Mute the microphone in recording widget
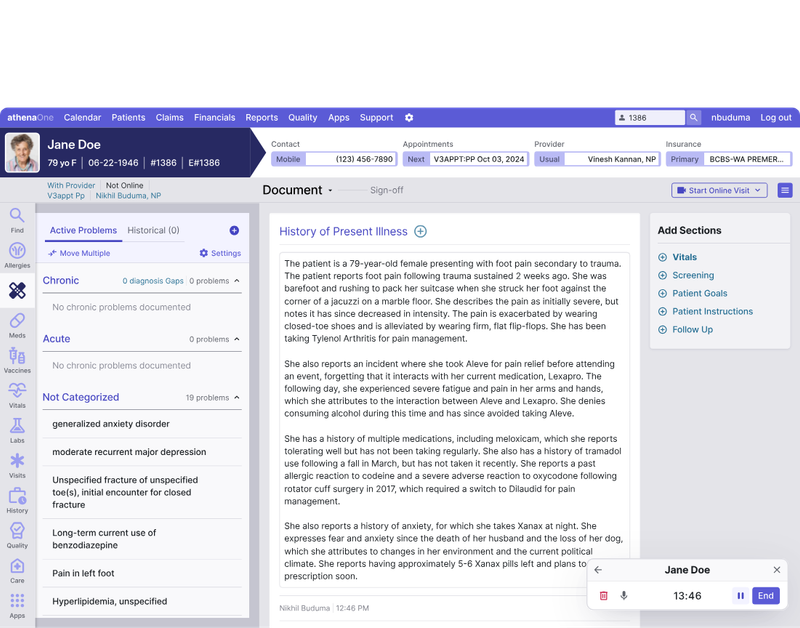Image resolution: width=800 pixels, height=628 pixels. tap(624, 595)
